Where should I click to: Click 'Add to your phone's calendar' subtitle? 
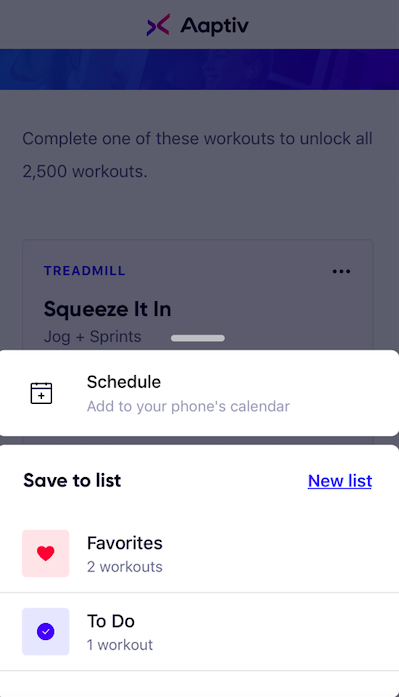(x=188, y=406)
